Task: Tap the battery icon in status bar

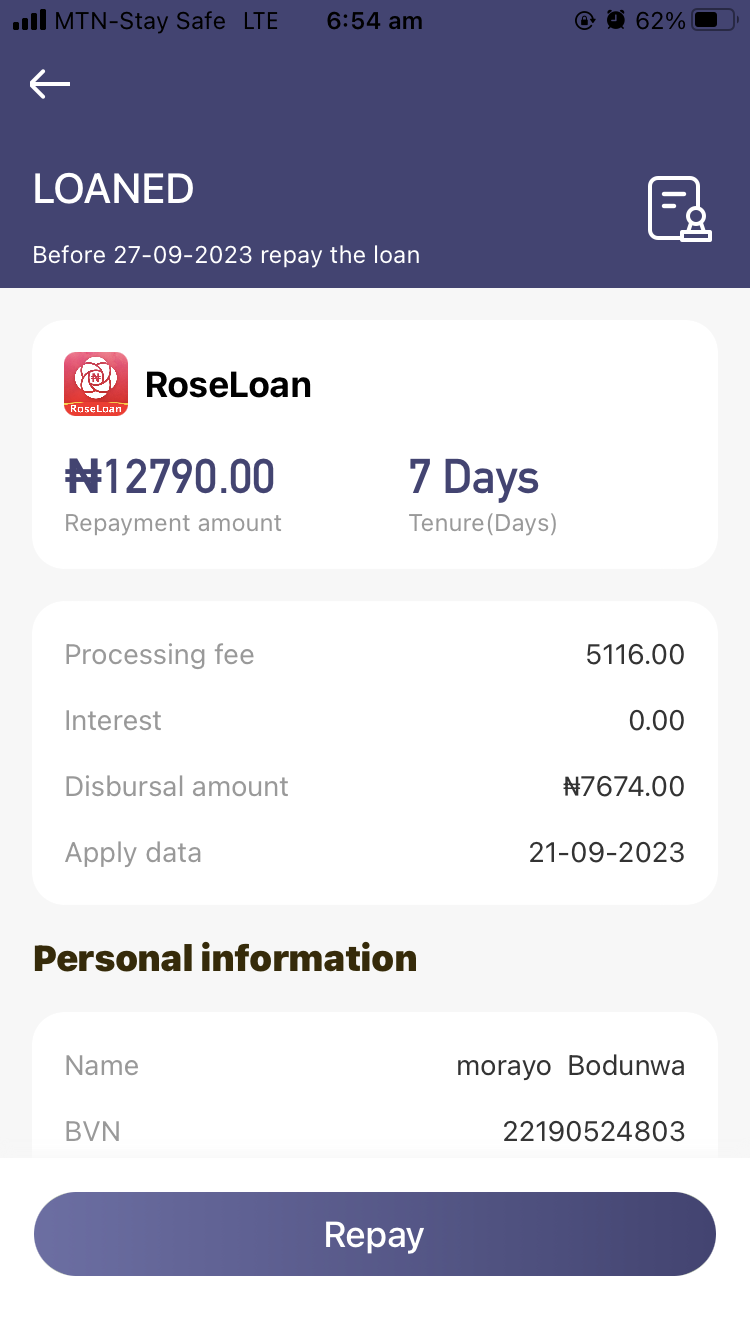Action: coord(714,20)
